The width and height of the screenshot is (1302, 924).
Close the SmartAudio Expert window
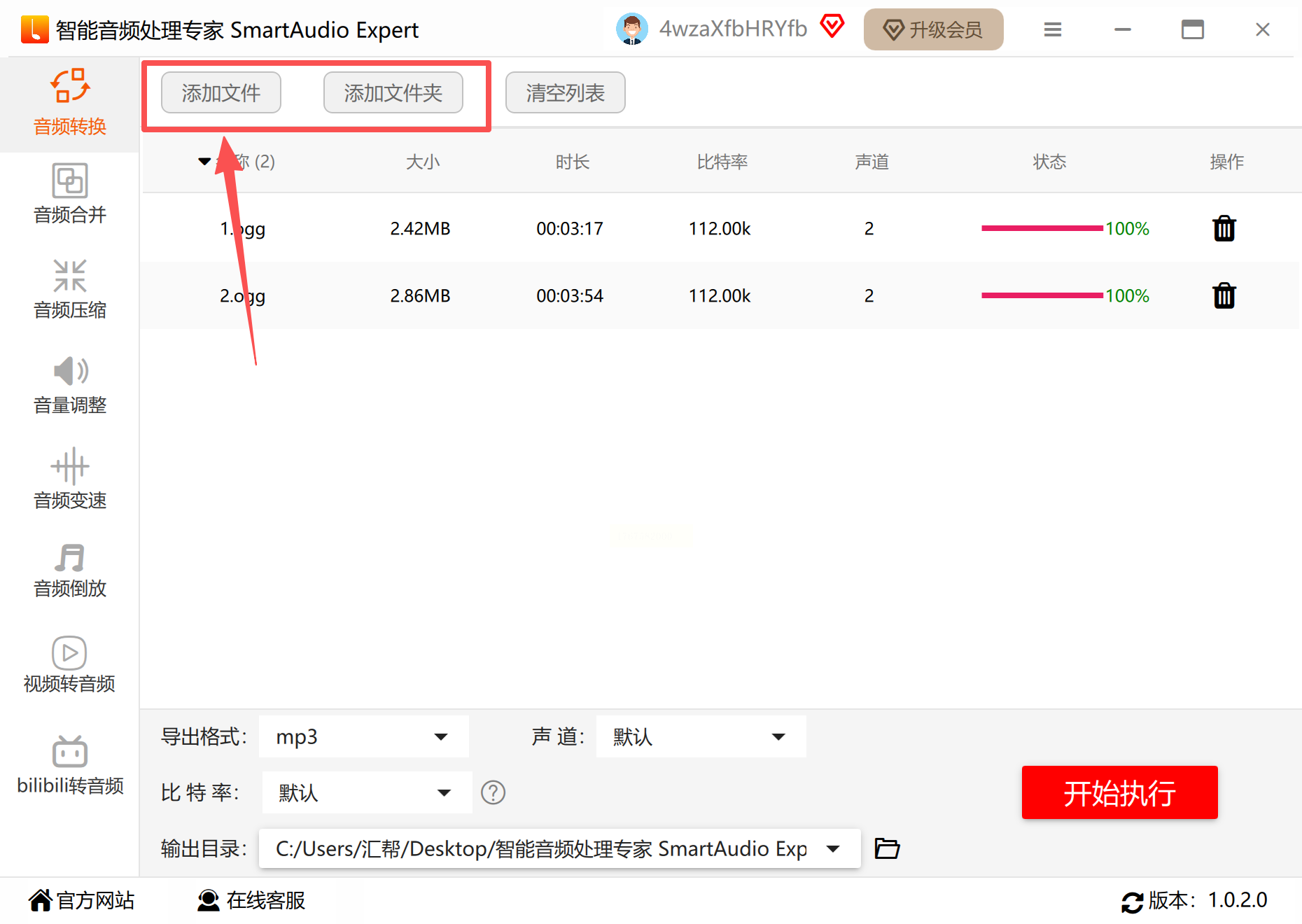pyautogui.click(x=1263, y=29)
